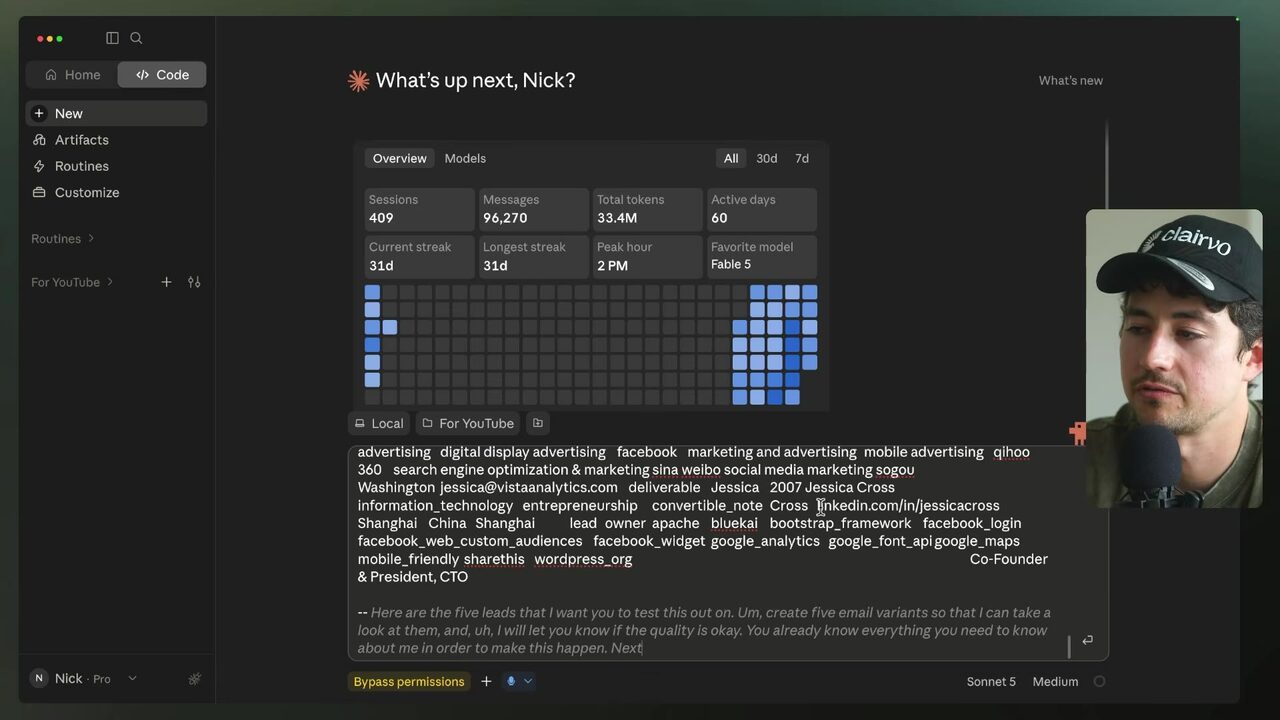
Task: Choose the Local environment selector
Action: (379, 423)
